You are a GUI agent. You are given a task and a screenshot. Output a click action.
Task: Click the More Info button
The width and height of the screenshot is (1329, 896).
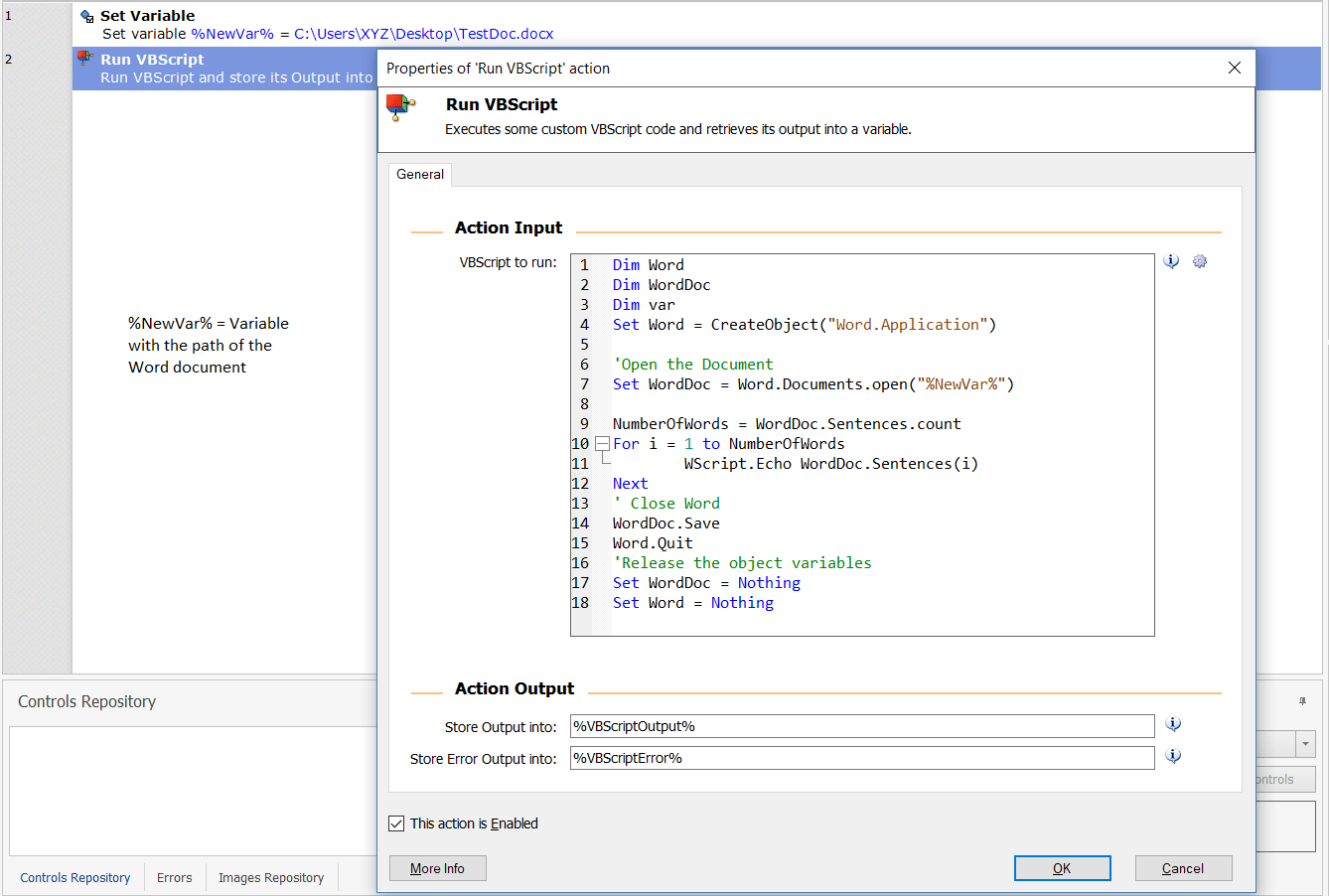coord(437,867)
